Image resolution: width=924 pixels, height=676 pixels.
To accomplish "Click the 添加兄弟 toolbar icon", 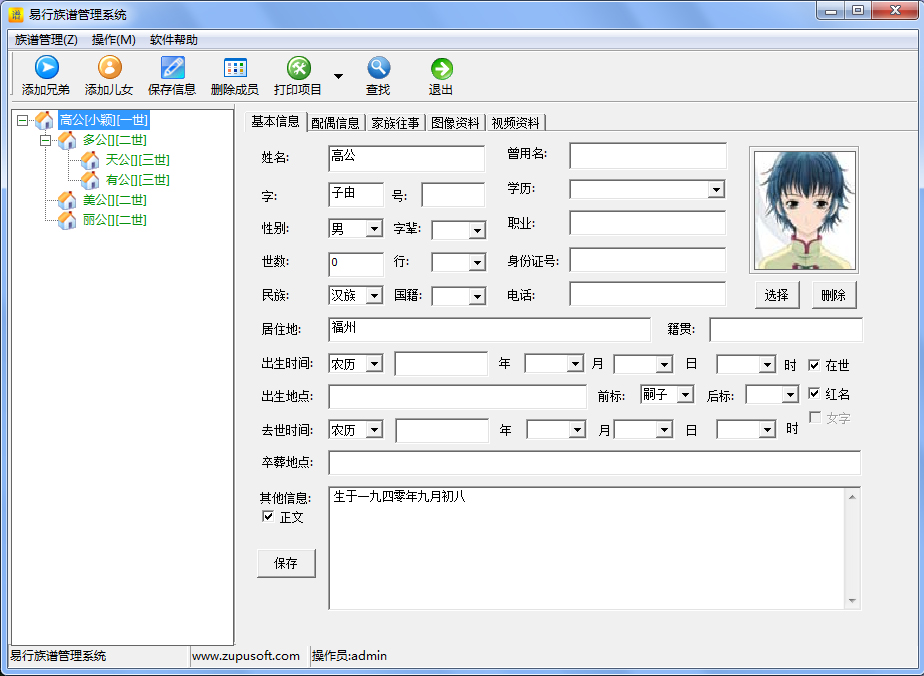I will tap(46, 68).
